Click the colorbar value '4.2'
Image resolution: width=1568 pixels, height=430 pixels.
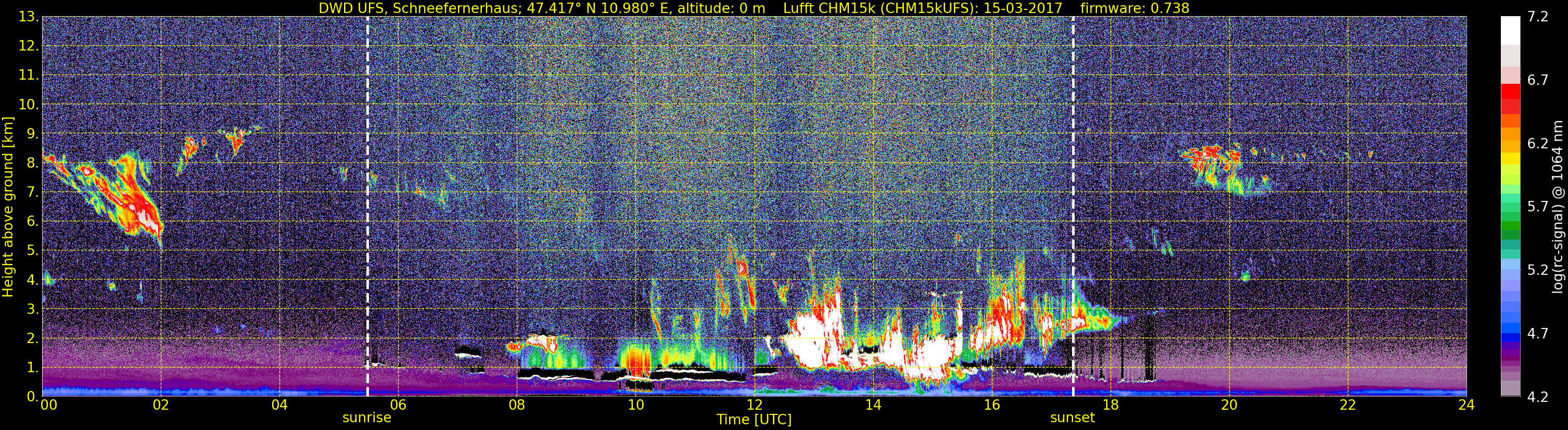pyautogui.click(x=1538, y=397)
